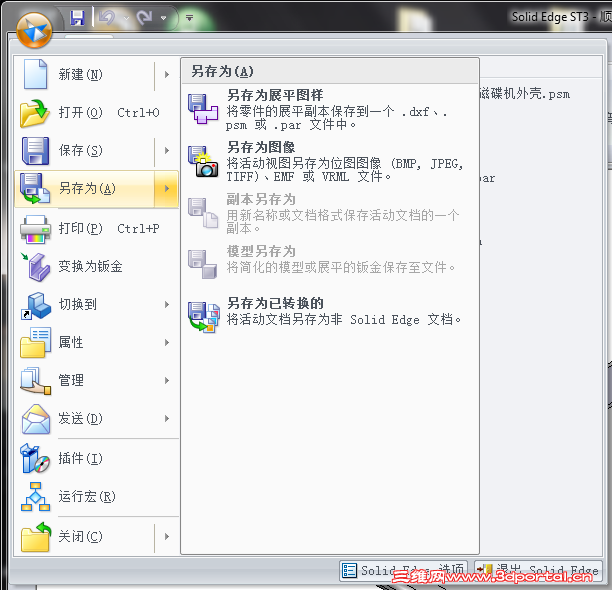
Task: Click the 另存为(A) icon in left menu
Action: pos(35,188)
